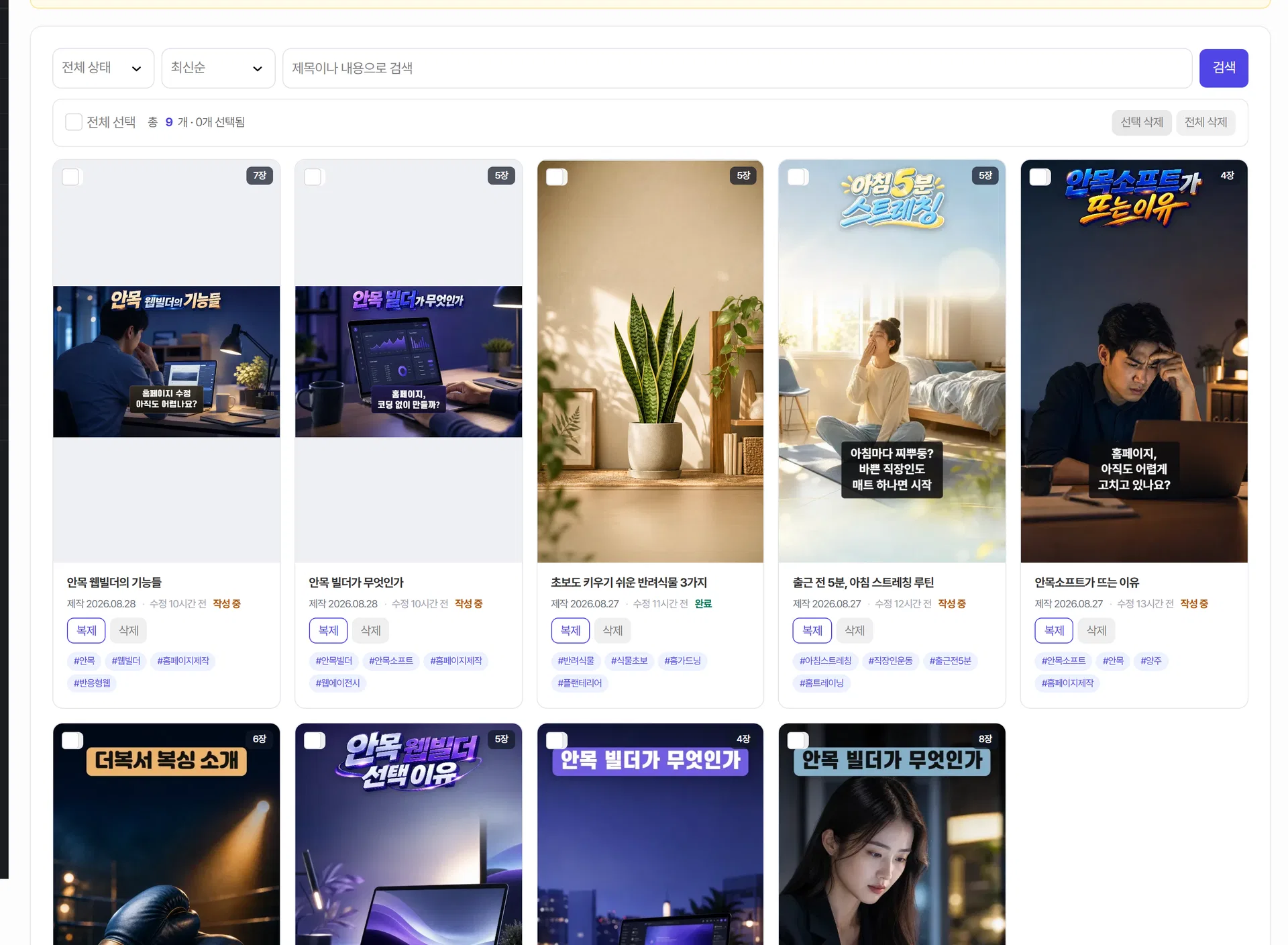Click the #플랜테리어 hashtag

580,683
